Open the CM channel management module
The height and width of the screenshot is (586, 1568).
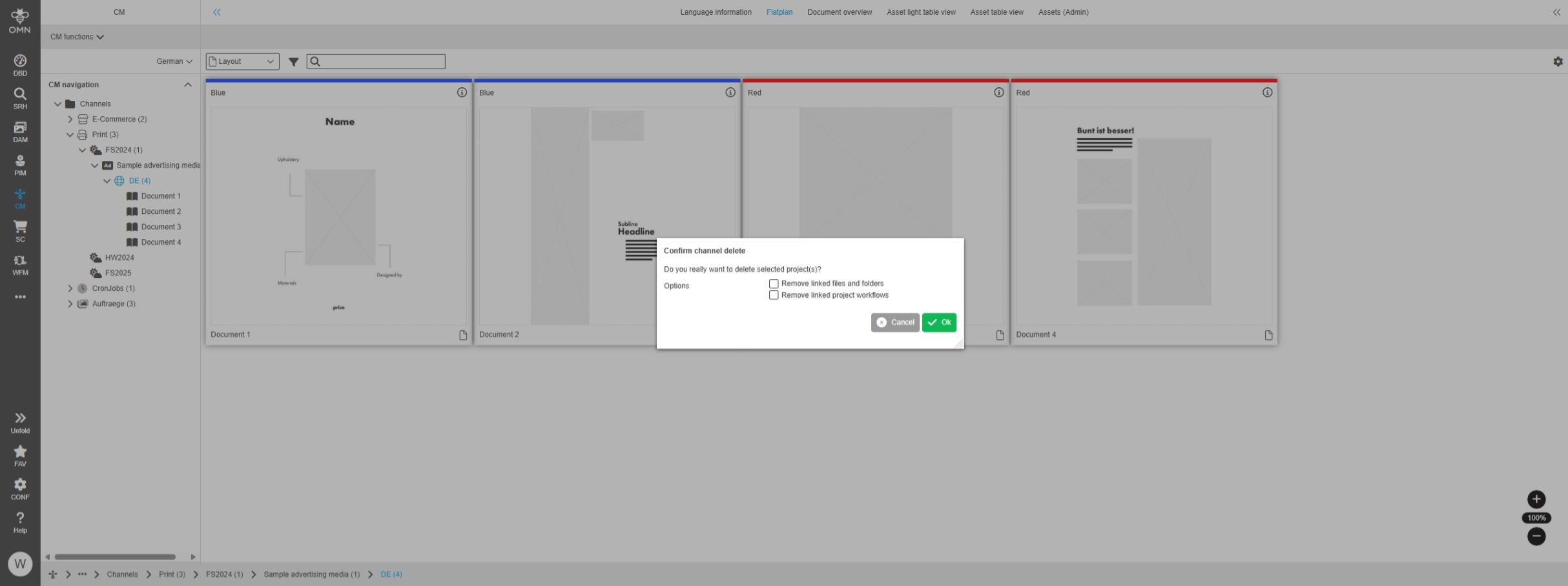click(20, 199)
